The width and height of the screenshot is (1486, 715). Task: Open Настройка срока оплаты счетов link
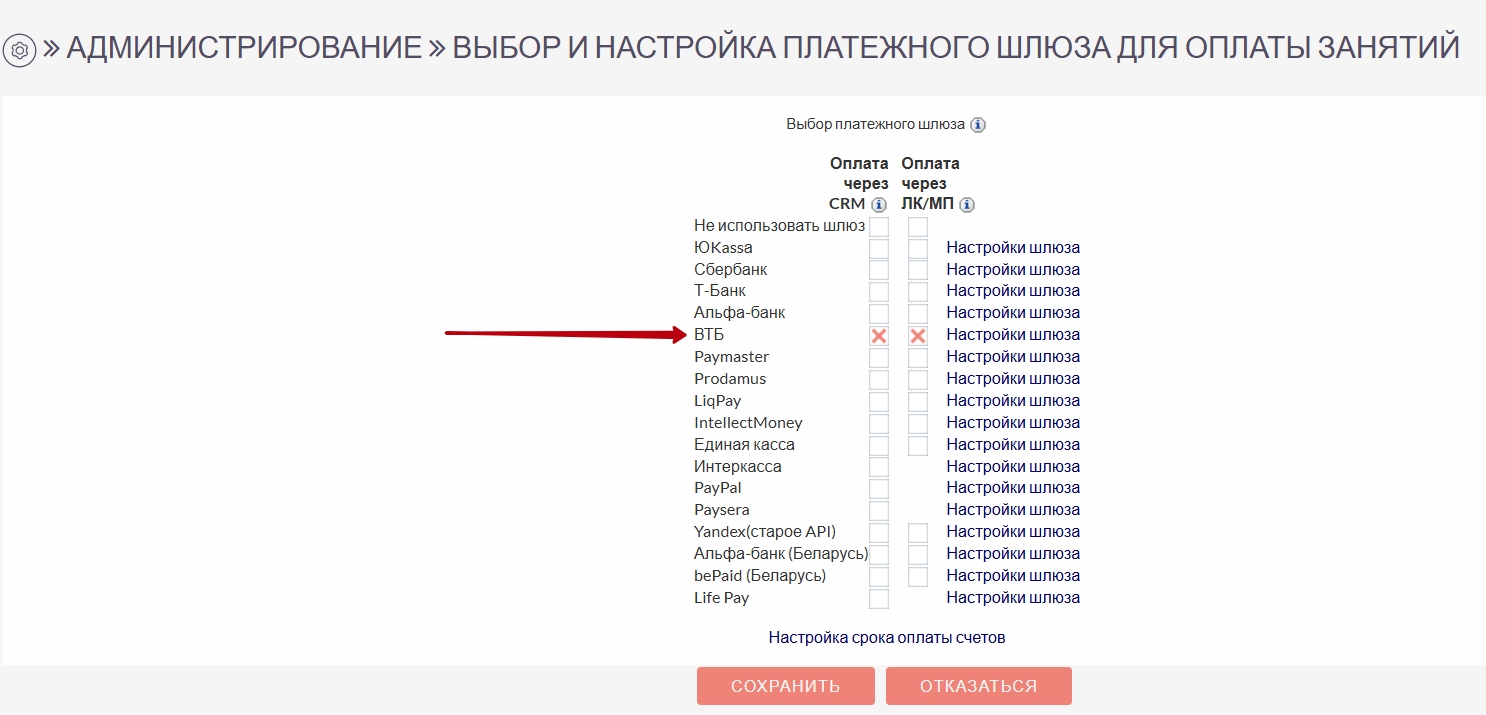887,638
